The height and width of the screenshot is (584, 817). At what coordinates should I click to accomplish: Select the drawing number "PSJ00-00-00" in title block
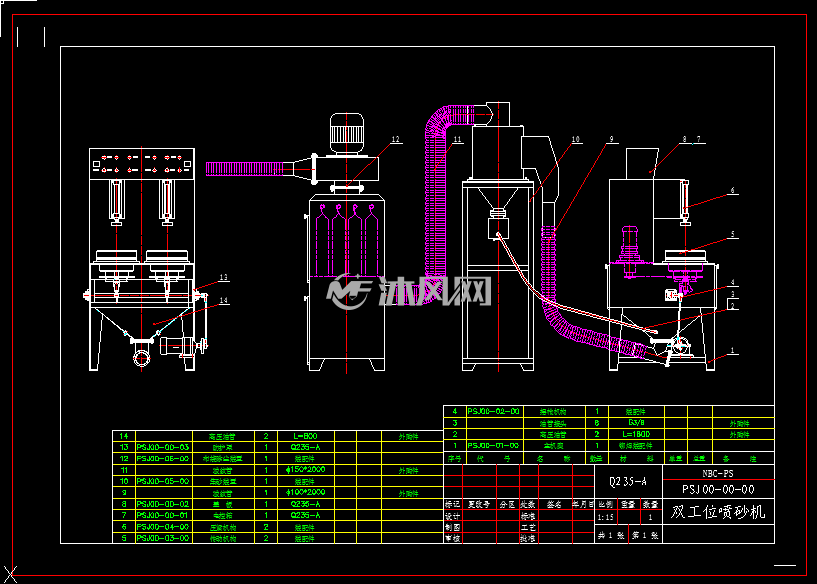pyautogui.click(x=718, y=489)
